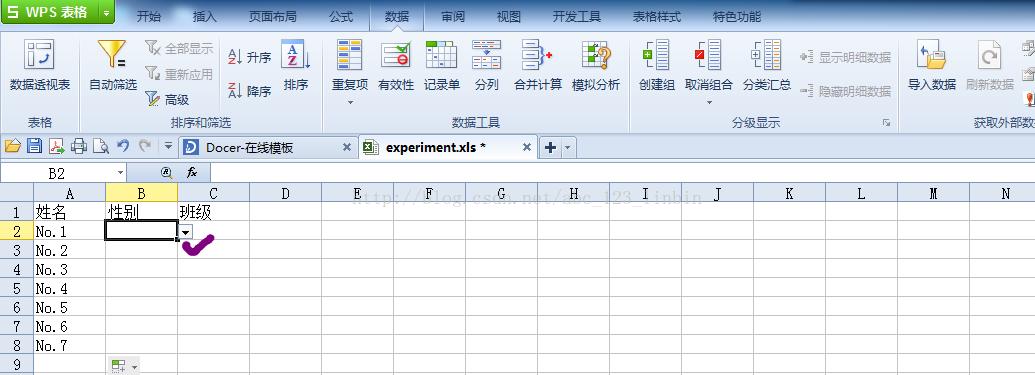
Task: Open the 特色功能 ribbon tab
Action: click(737, 17)
